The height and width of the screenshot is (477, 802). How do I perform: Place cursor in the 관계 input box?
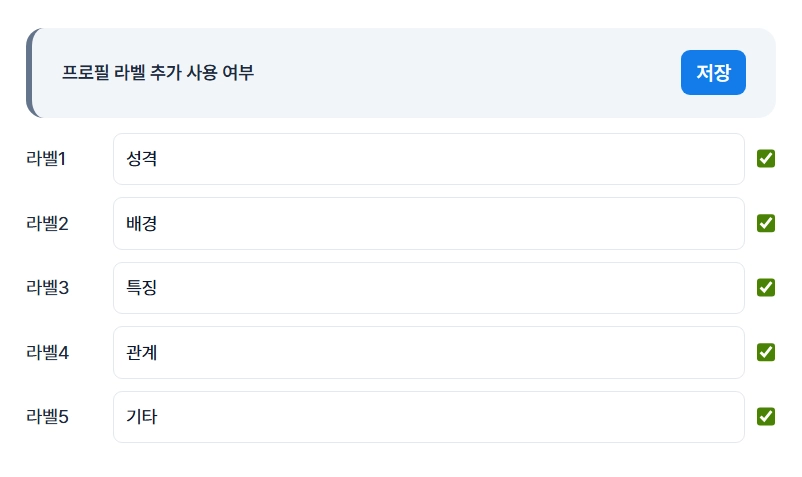click(428, 352)
